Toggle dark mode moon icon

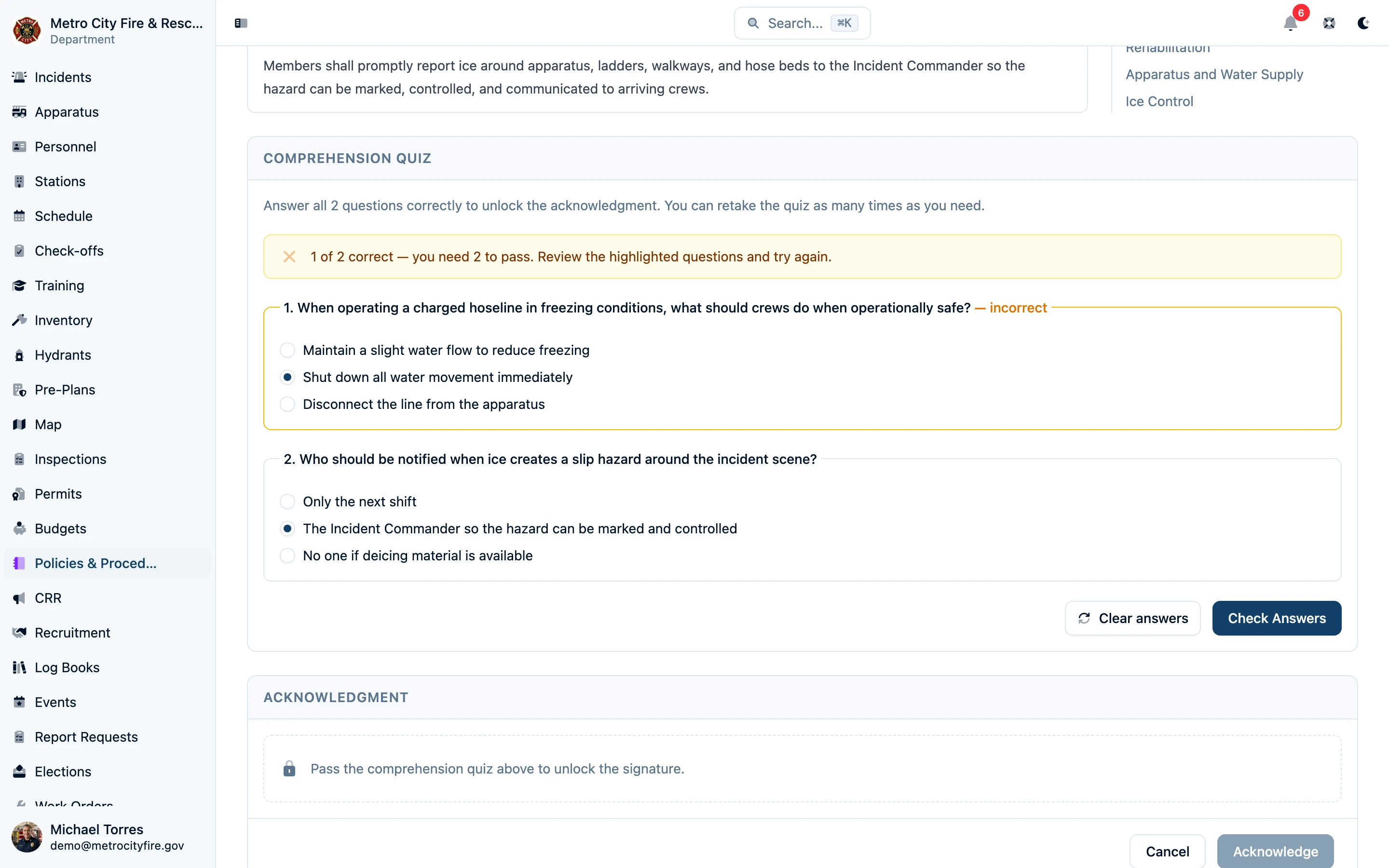(x=1363, y=23)
